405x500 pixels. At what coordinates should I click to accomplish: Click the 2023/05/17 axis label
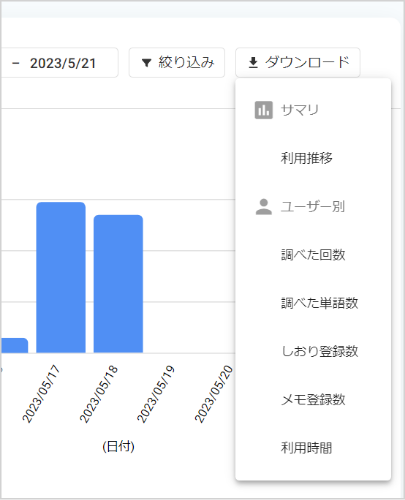tap(41, 394)
